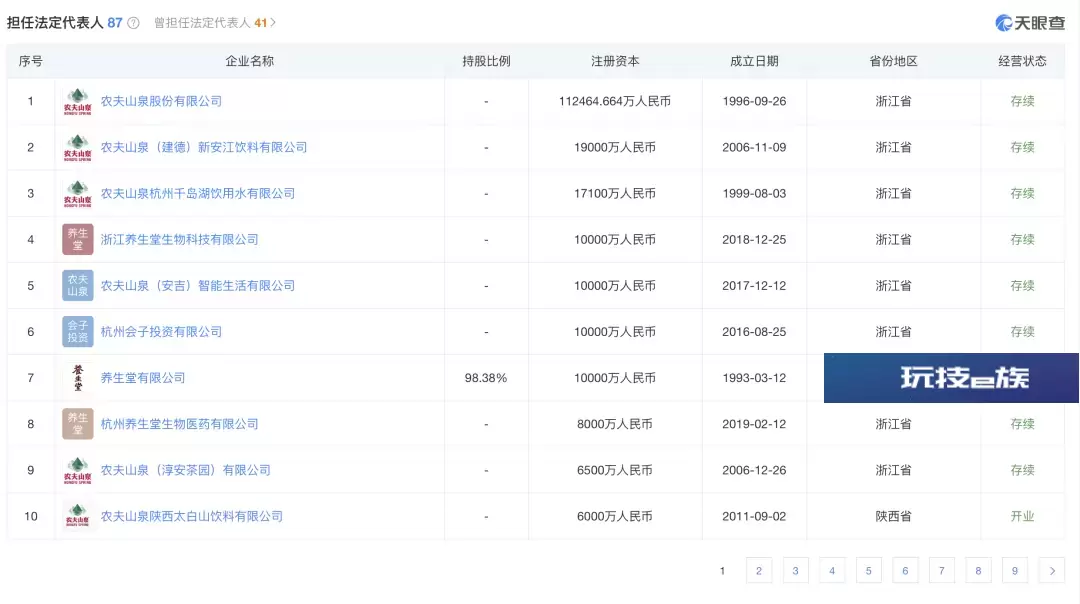The image size is (1080, 604).
Task: Click the 养生堂有限公司 logo
Action: 78,378
